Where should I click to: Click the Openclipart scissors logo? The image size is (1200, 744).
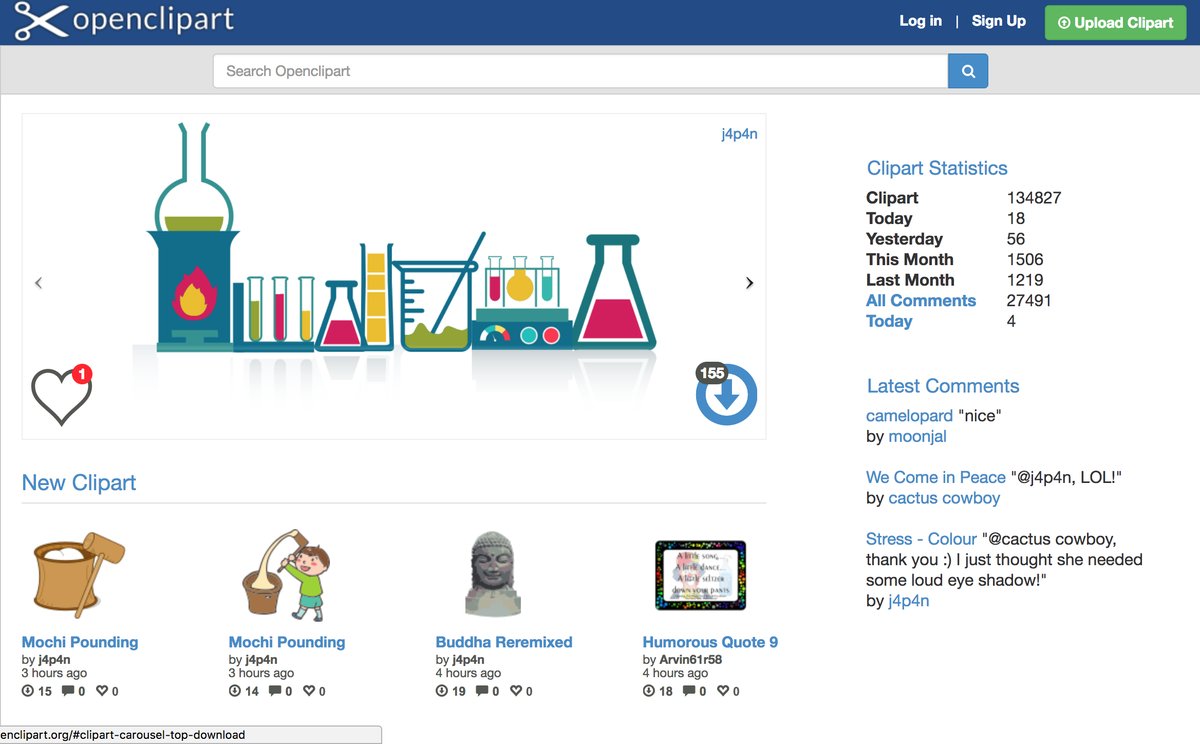tap(40, 21)
